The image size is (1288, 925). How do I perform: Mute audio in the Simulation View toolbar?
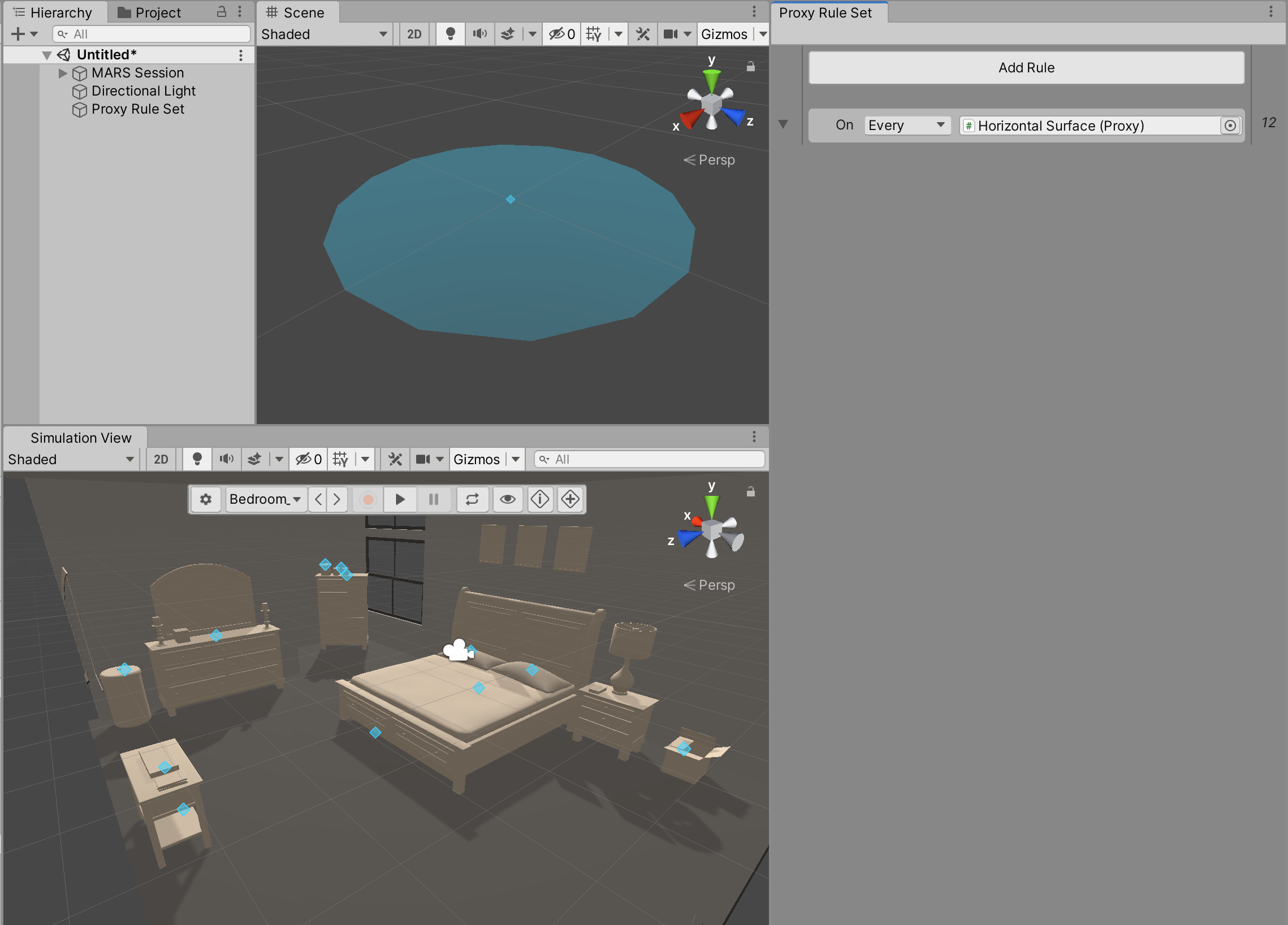[227, 459]
